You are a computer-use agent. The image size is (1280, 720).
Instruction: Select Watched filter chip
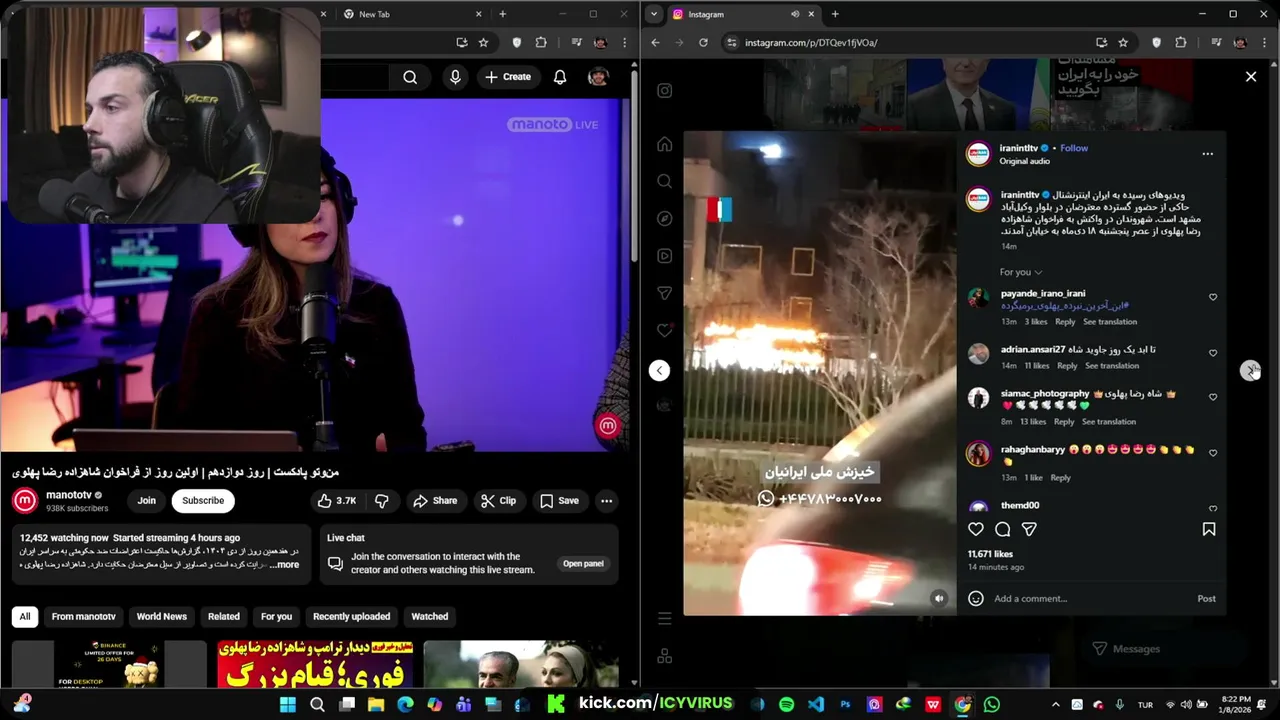click(x=430, y=616)
